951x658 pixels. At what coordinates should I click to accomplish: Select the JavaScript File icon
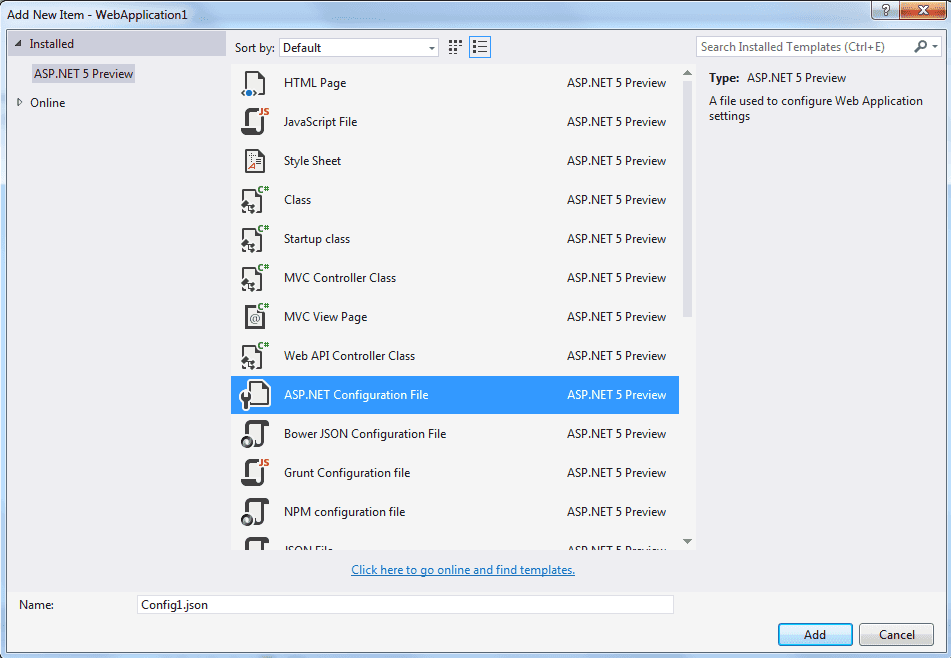(255, 122)
